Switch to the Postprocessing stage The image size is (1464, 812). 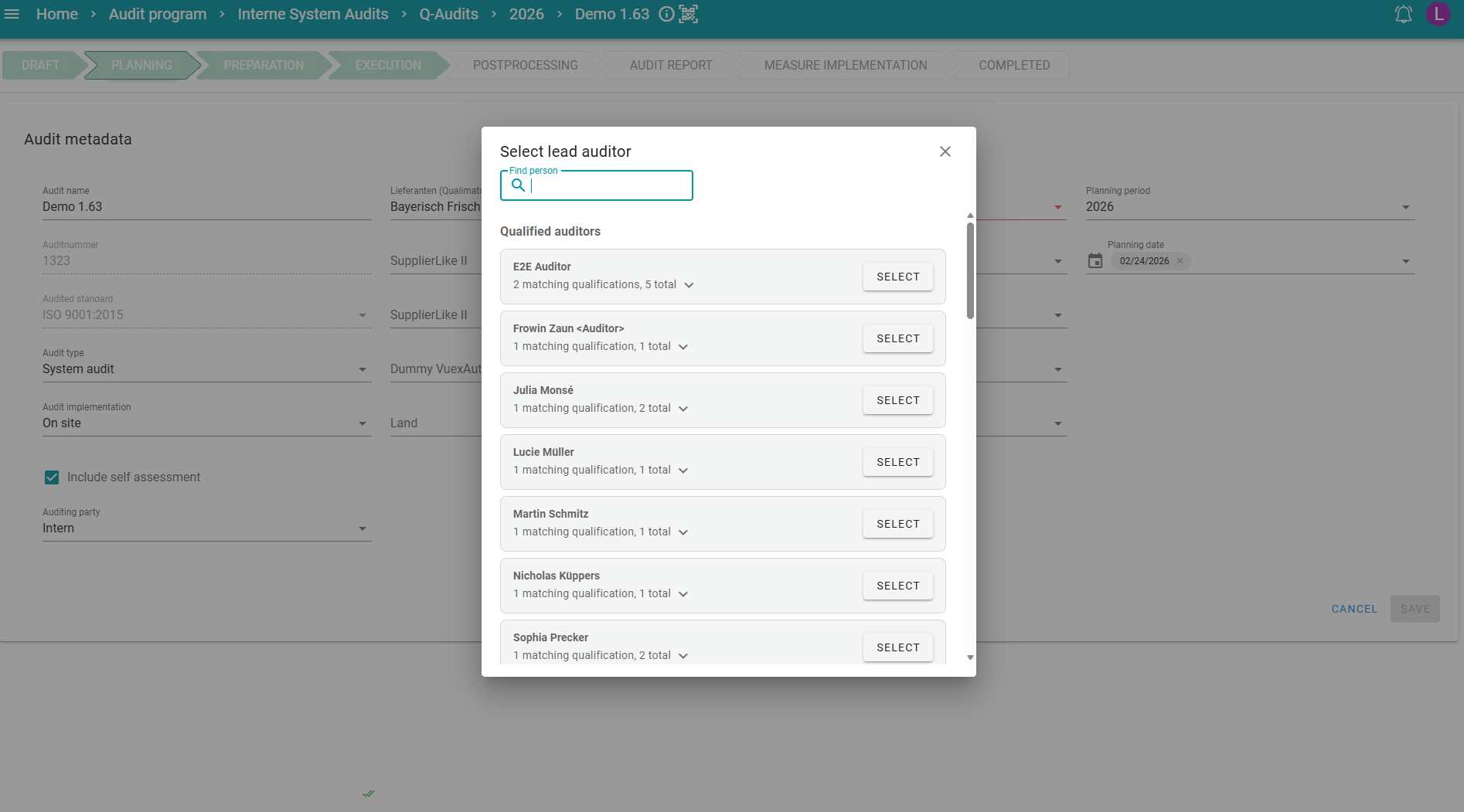525,66
